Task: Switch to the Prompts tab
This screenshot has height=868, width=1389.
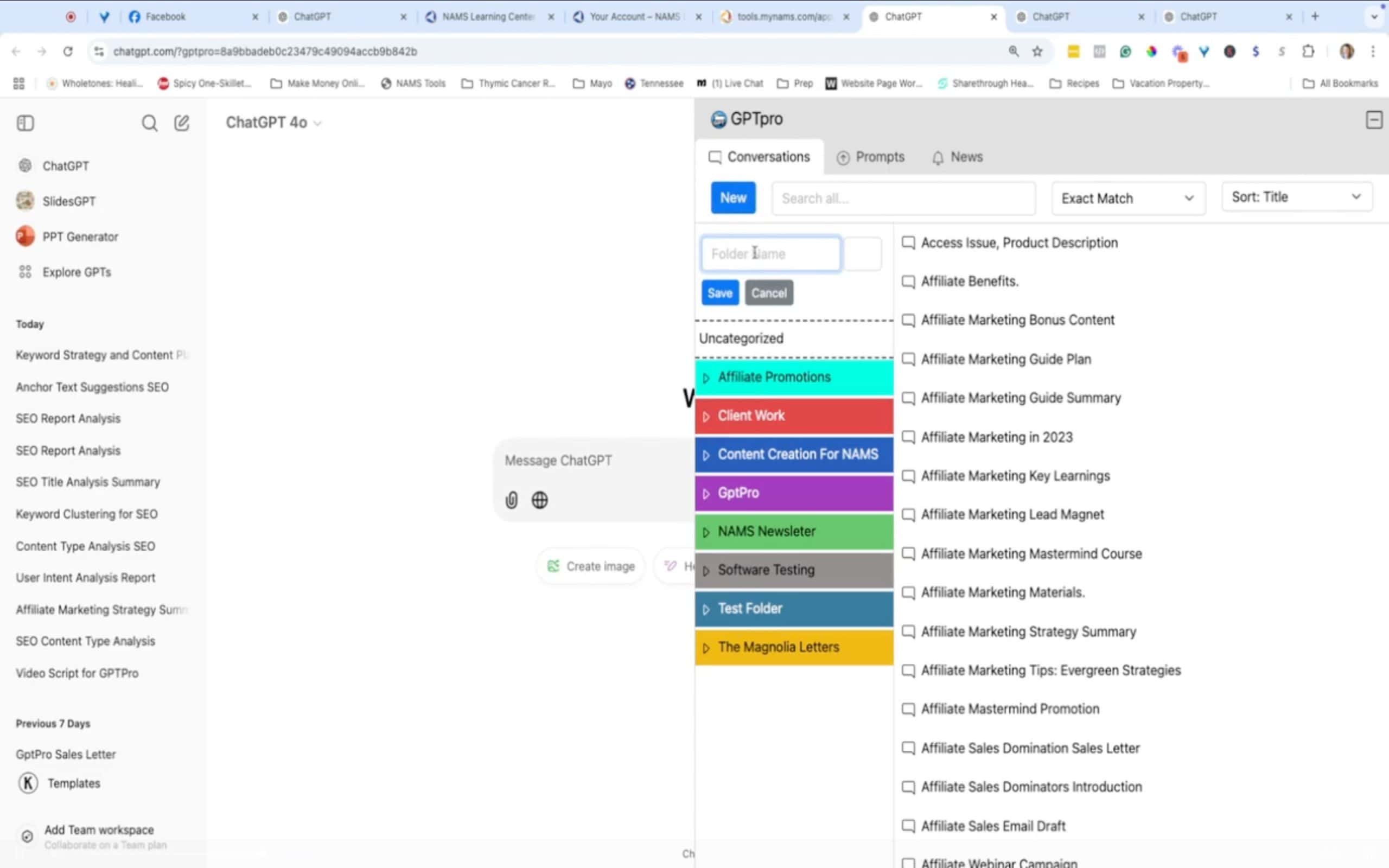Action: pyautogui.click(x=870, y=157)
